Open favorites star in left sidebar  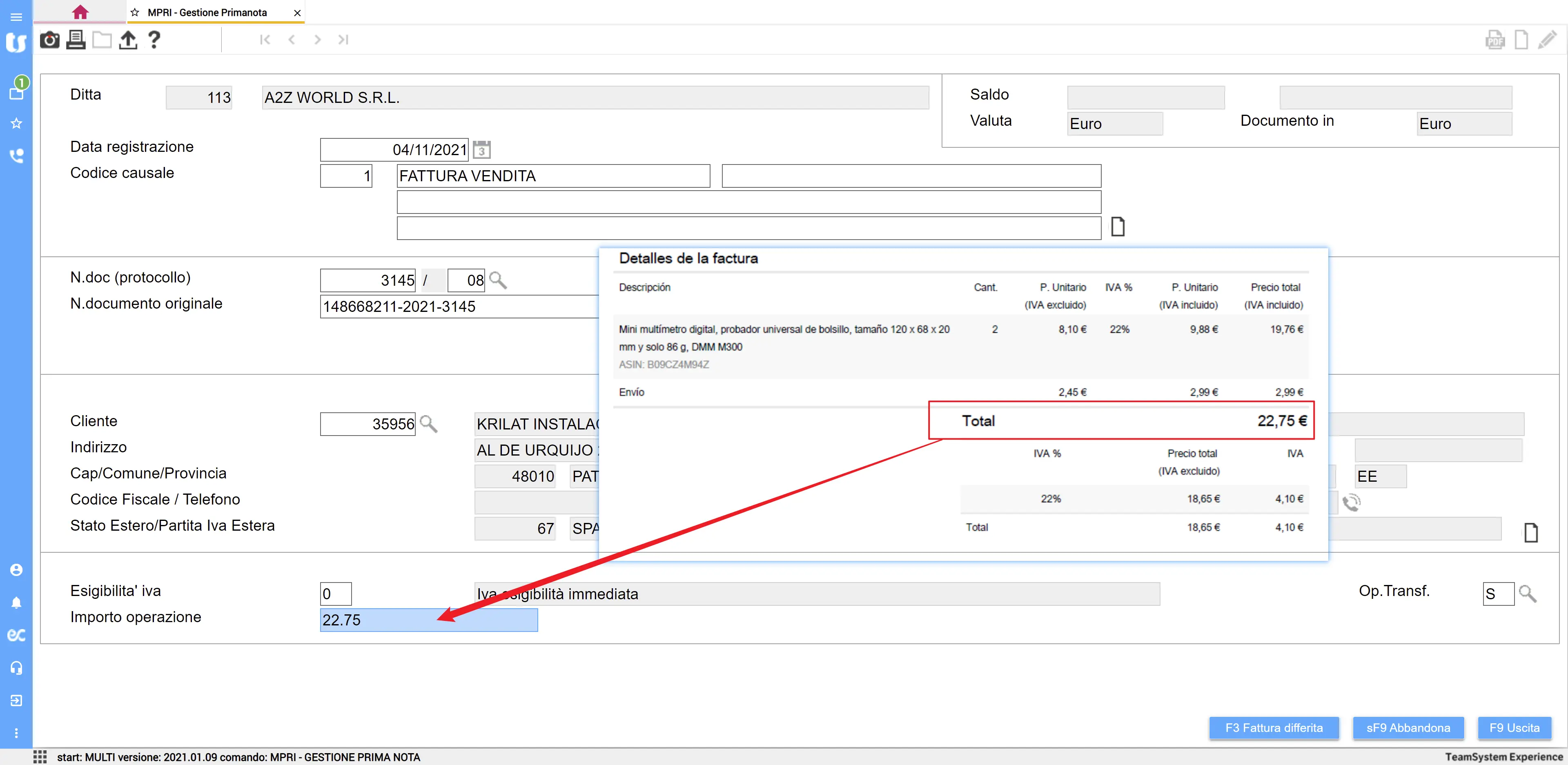point(16,124)
